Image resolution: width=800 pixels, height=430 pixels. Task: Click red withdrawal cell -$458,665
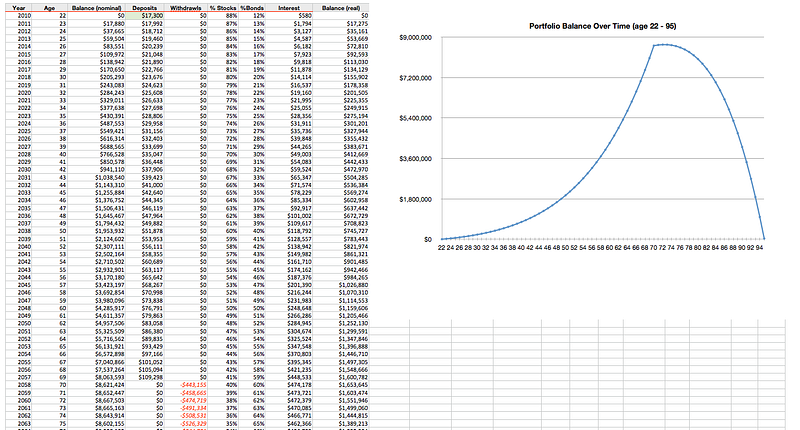pos(186,393)
